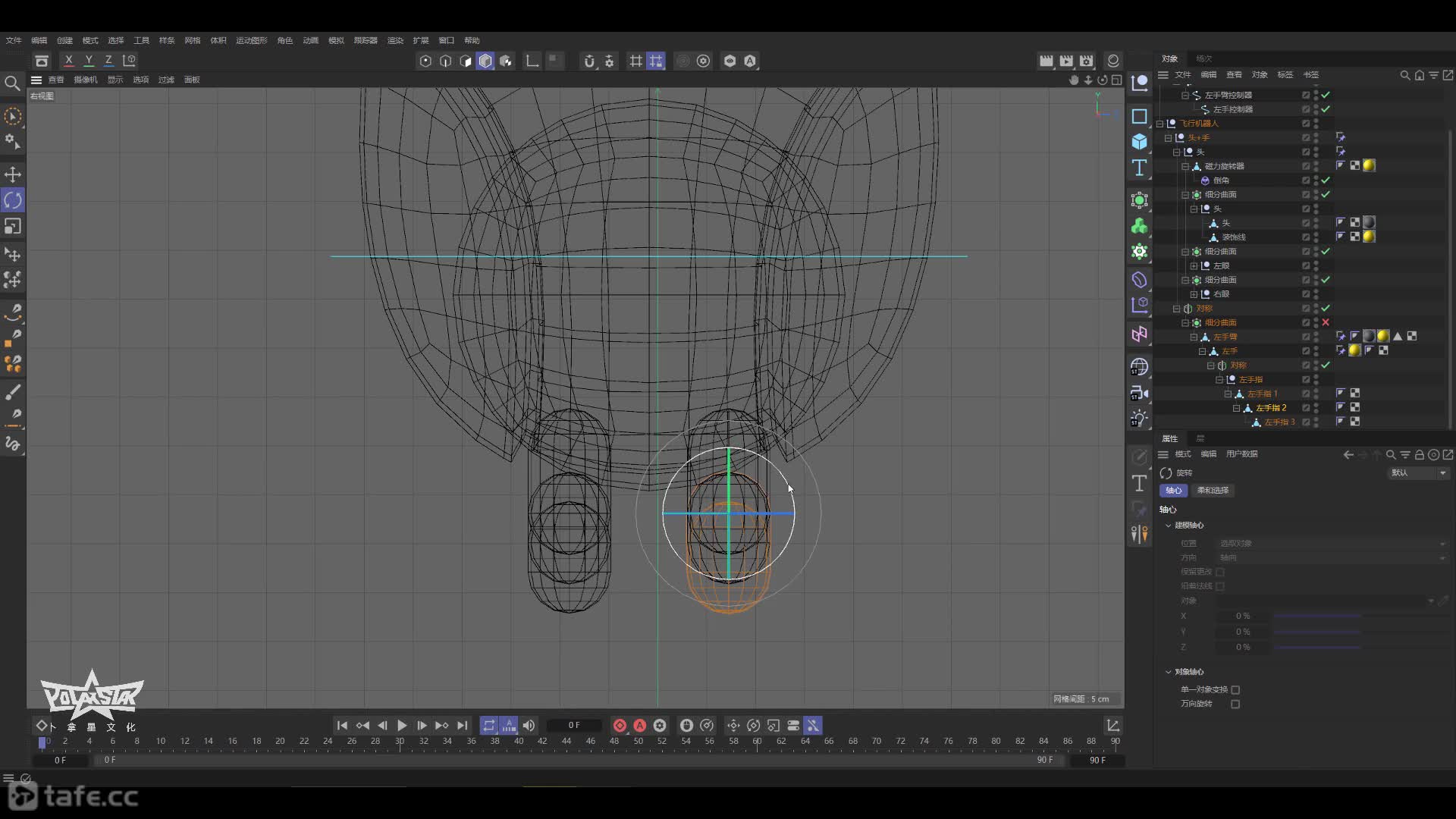Click the red Record Active Objects button
The width and height of the screenshot is (1456, 819).
[x=620, y=726]
